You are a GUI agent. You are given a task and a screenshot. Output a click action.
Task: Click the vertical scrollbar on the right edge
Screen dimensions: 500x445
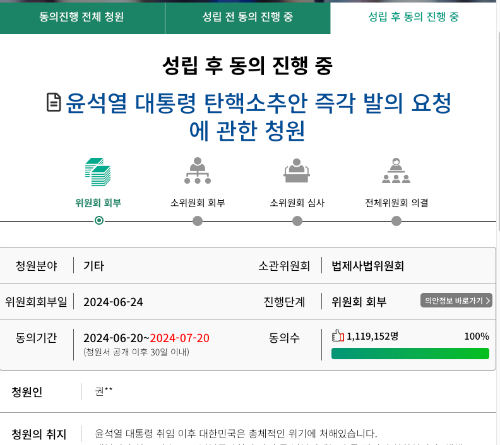[498, 130]
